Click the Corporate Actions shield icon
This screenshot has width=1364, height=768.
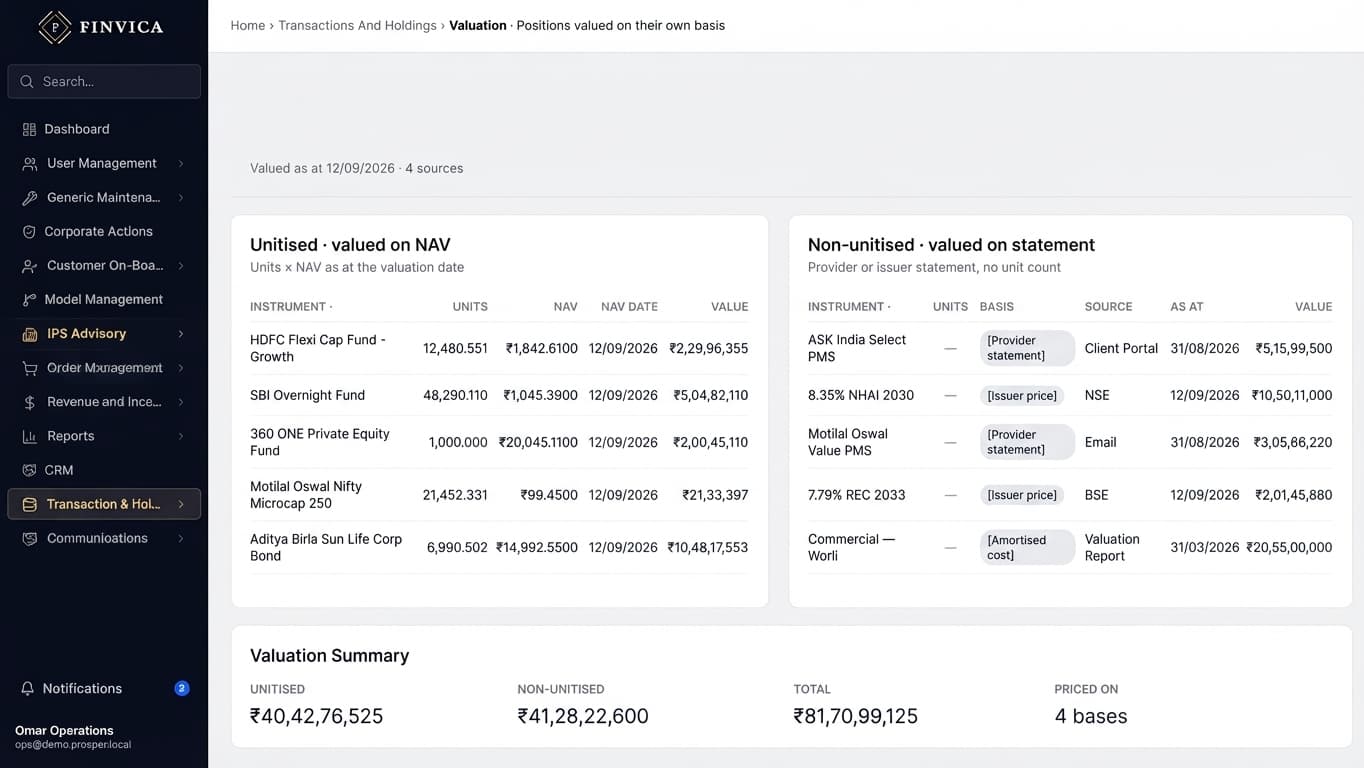click(x=29, y=231)
